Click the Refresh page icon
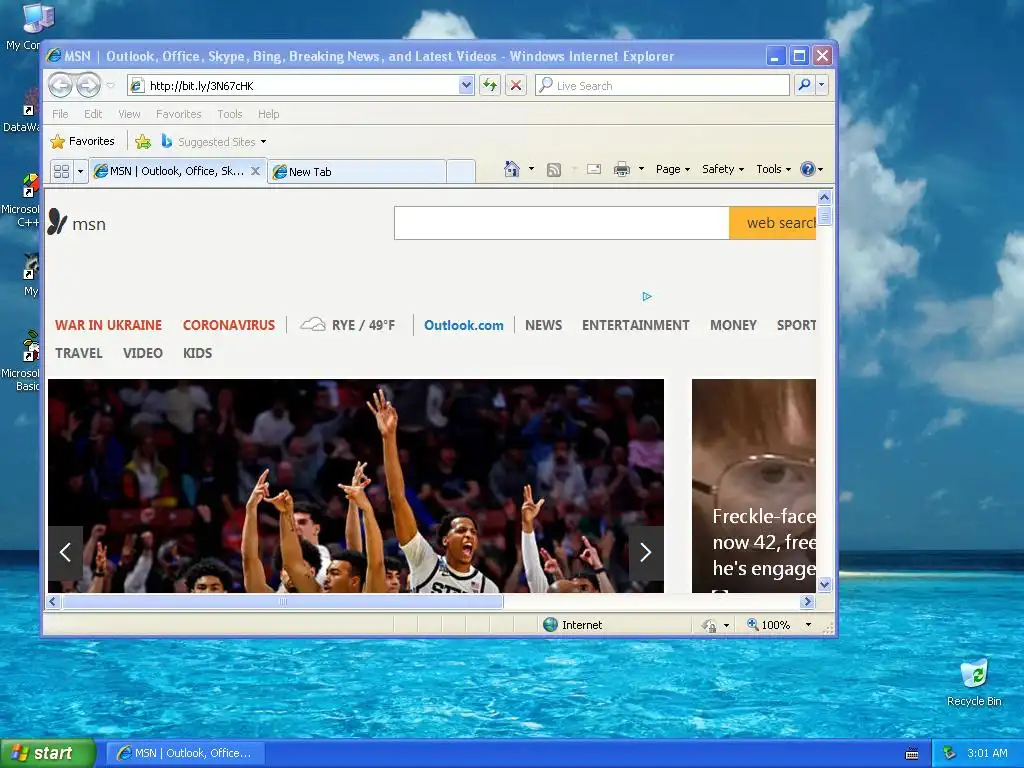 point(490,85)
